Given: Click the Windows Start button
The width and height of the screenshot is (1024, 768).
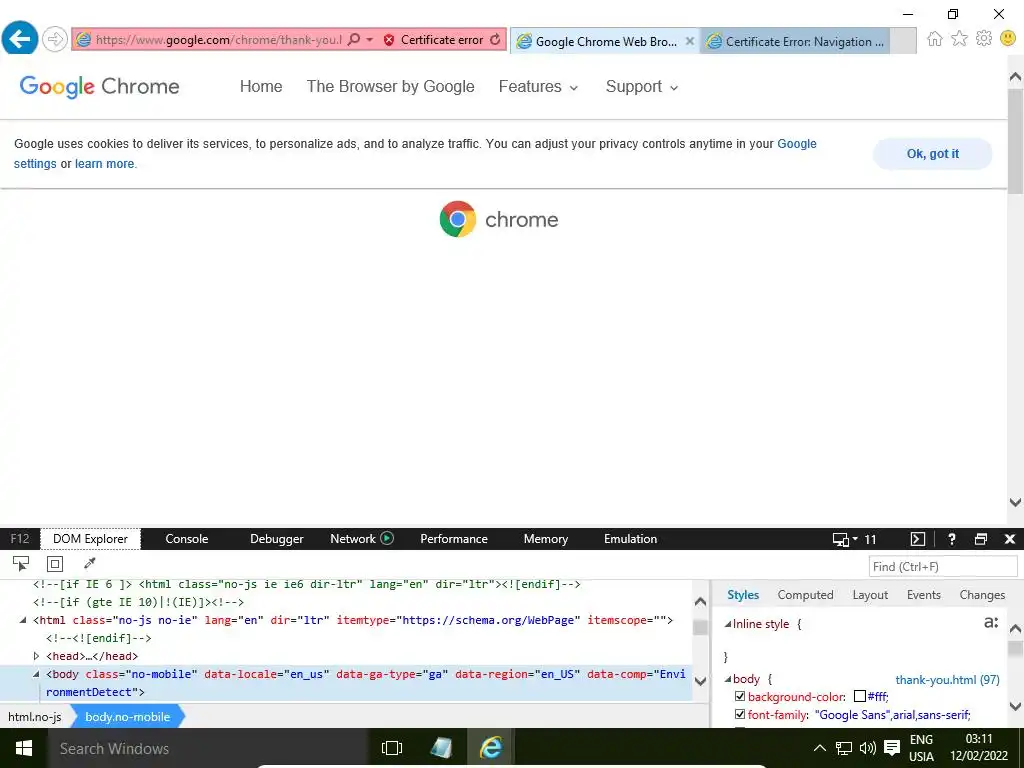Looking at the screenshot, I should [24, 748].
